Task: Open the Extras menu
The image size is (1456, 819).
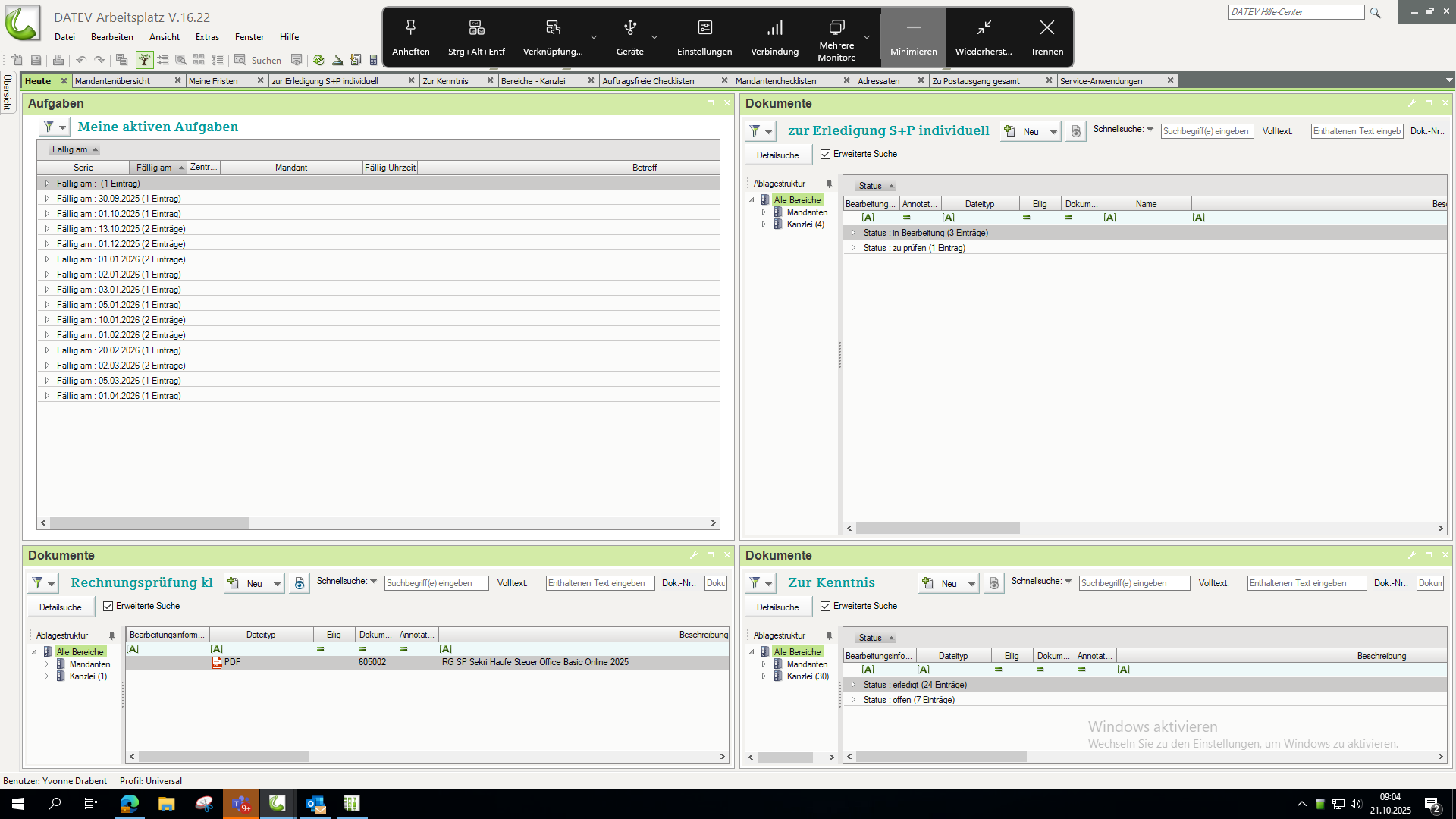Action: (207, 37)
